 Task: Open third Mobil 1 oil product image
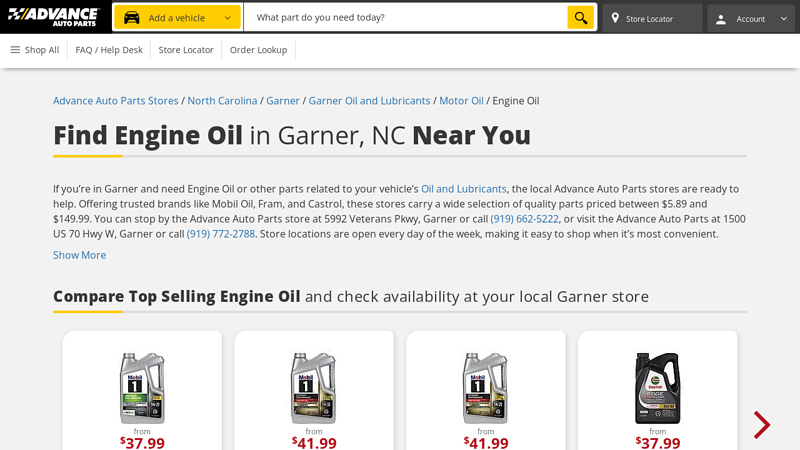486,389
